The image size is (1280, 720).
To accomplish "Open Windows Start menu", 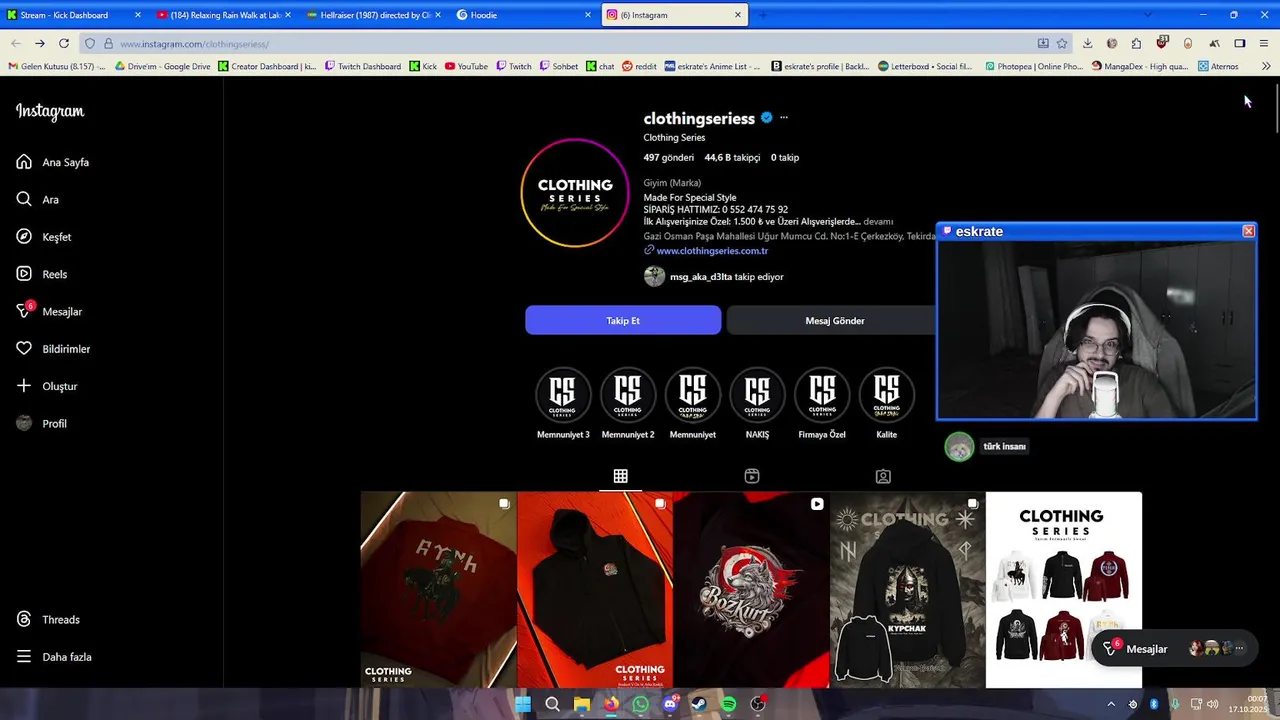I will click(x=522, y=704).
